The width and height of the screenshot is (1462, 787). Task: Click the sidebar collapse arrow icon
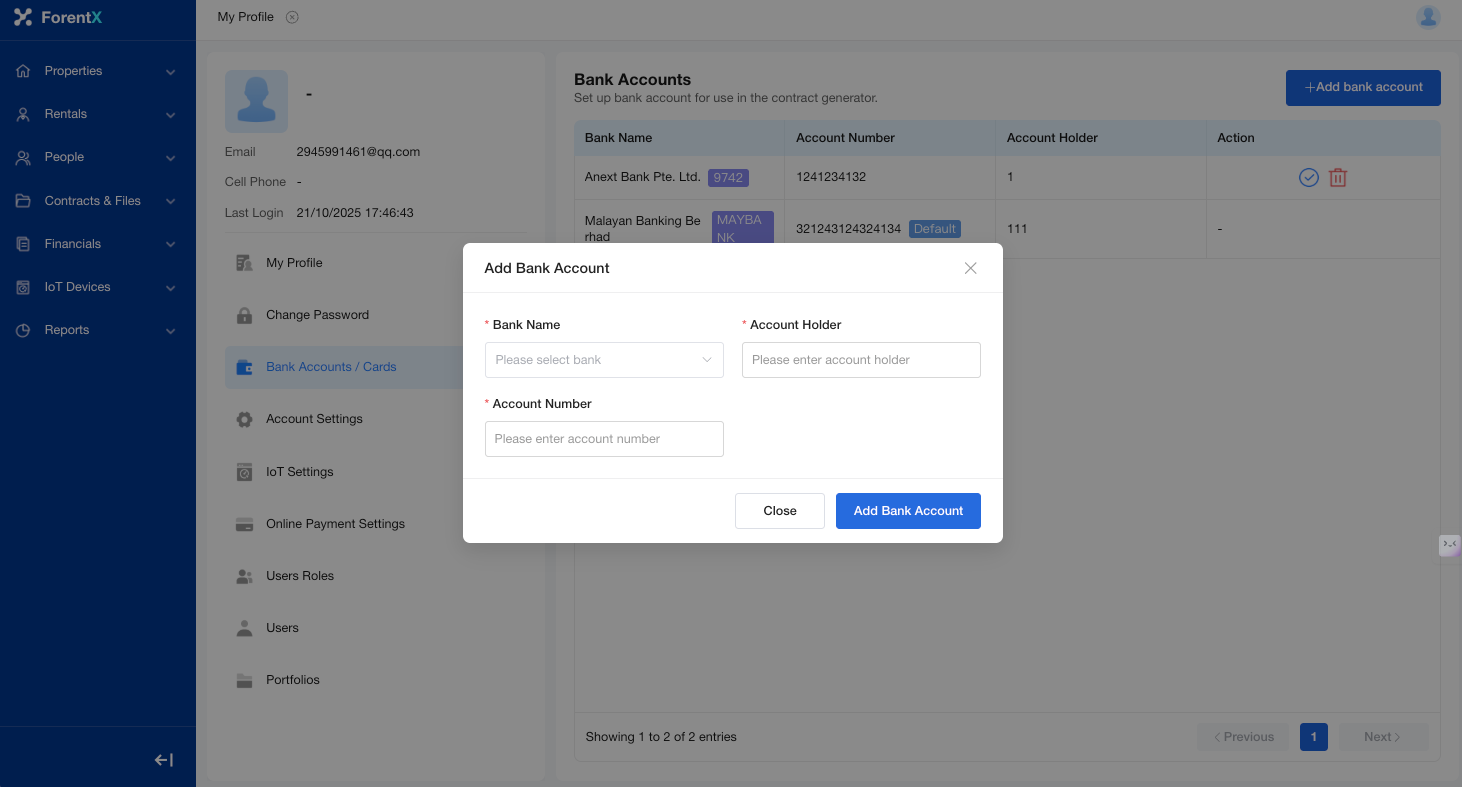coord(164,760)
